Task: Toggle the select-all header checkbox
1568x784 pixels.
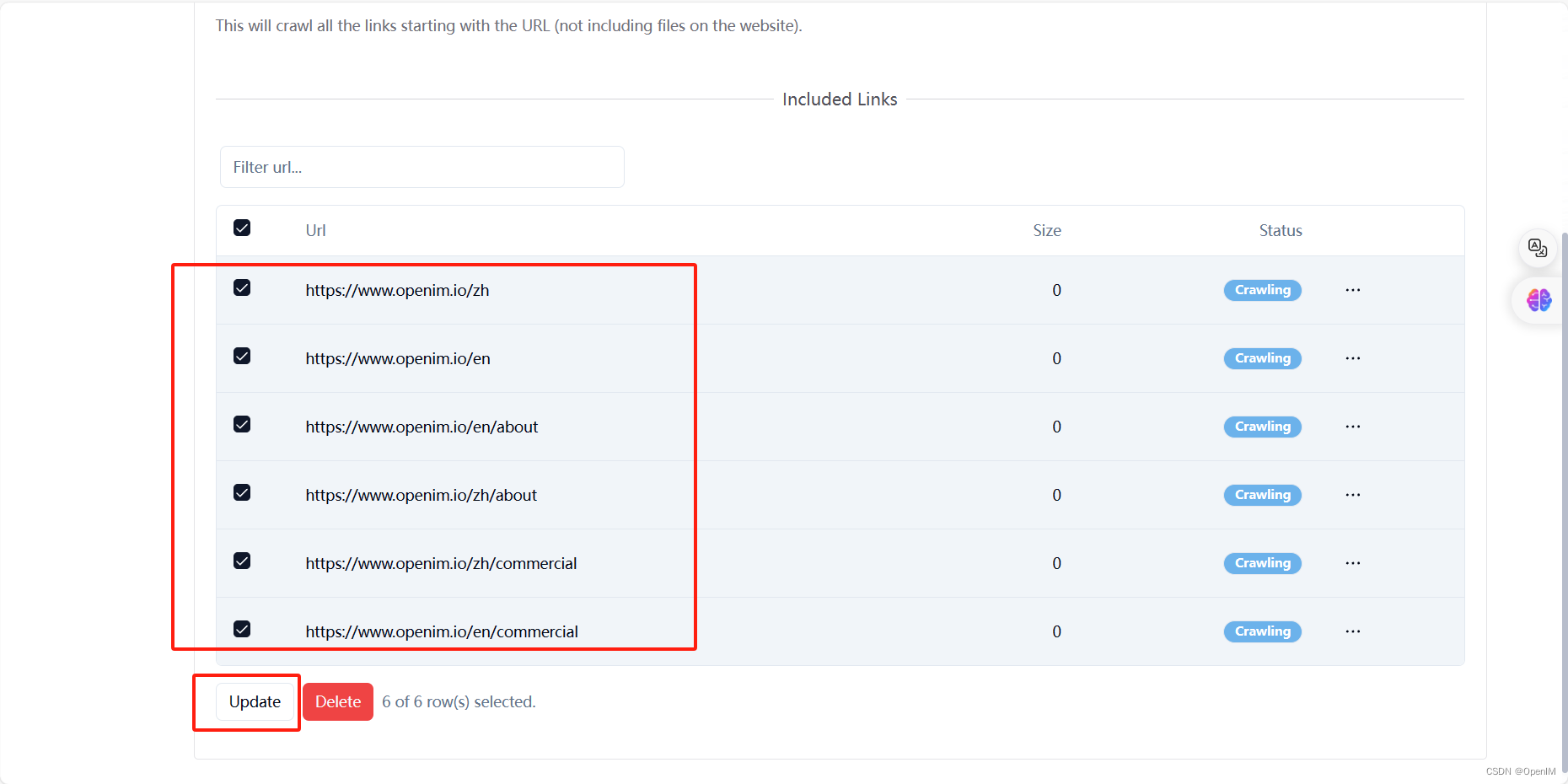Action: point(242,228)
